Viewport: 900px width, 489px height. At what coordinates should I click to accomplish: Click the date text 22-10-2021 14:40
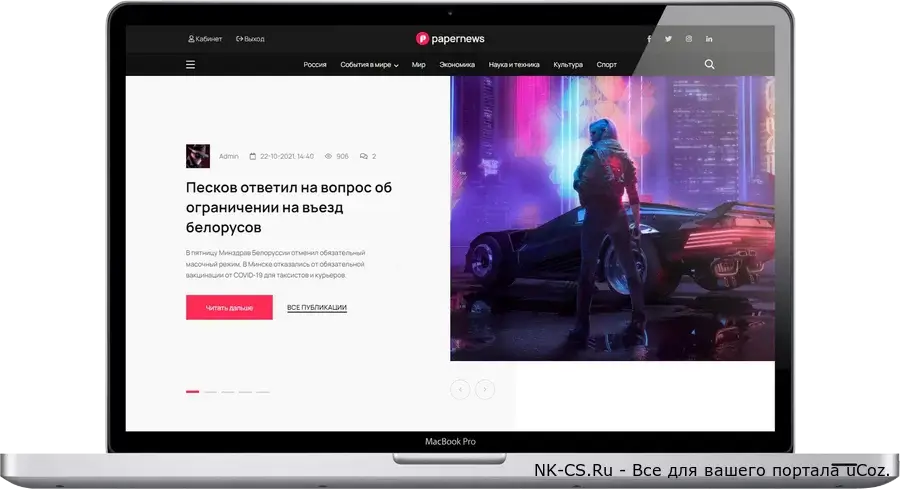point(287,156)
